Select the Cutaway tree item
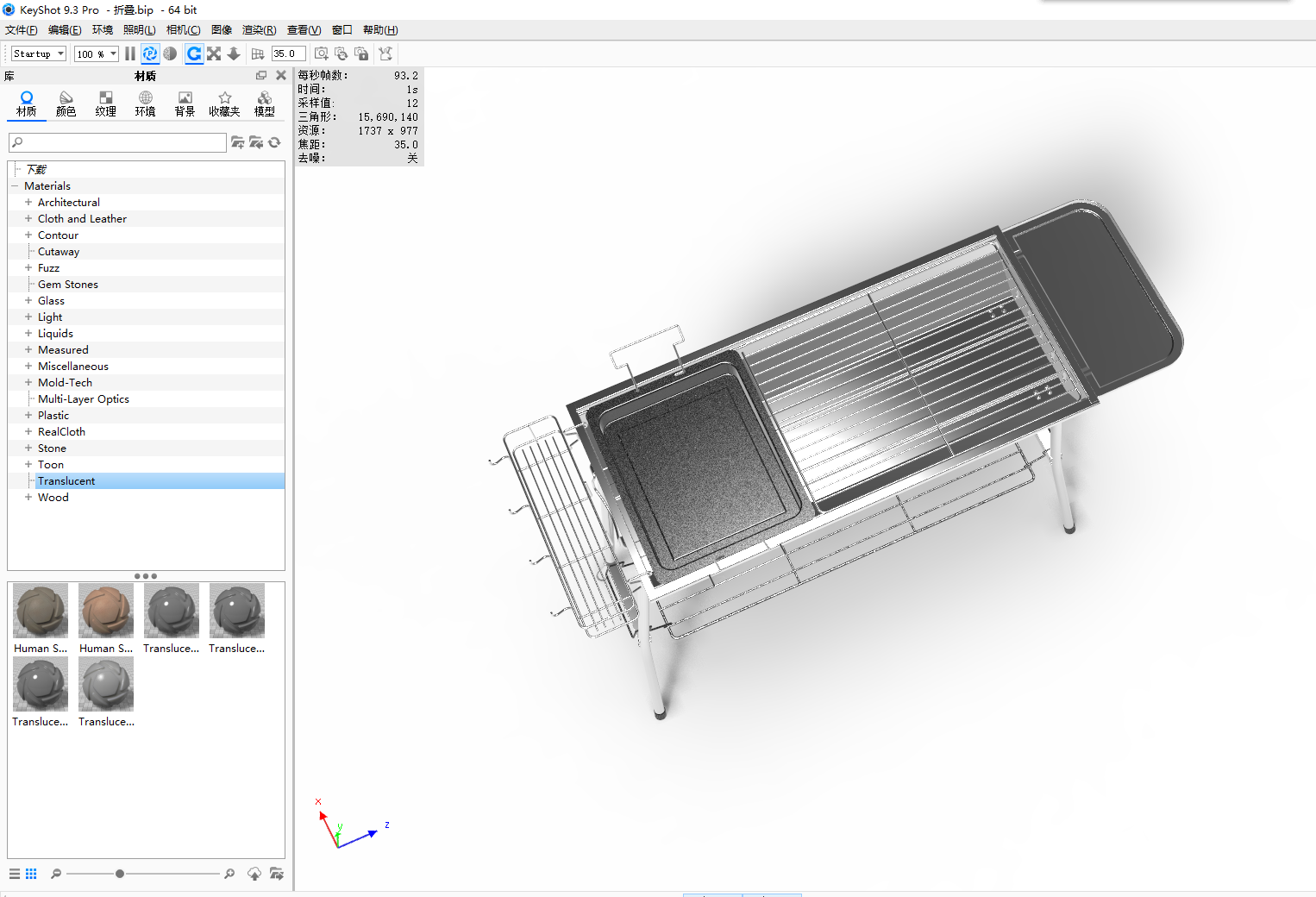Screen dimensions: 1316x897 pyautogui.click(x=59, y=252)
